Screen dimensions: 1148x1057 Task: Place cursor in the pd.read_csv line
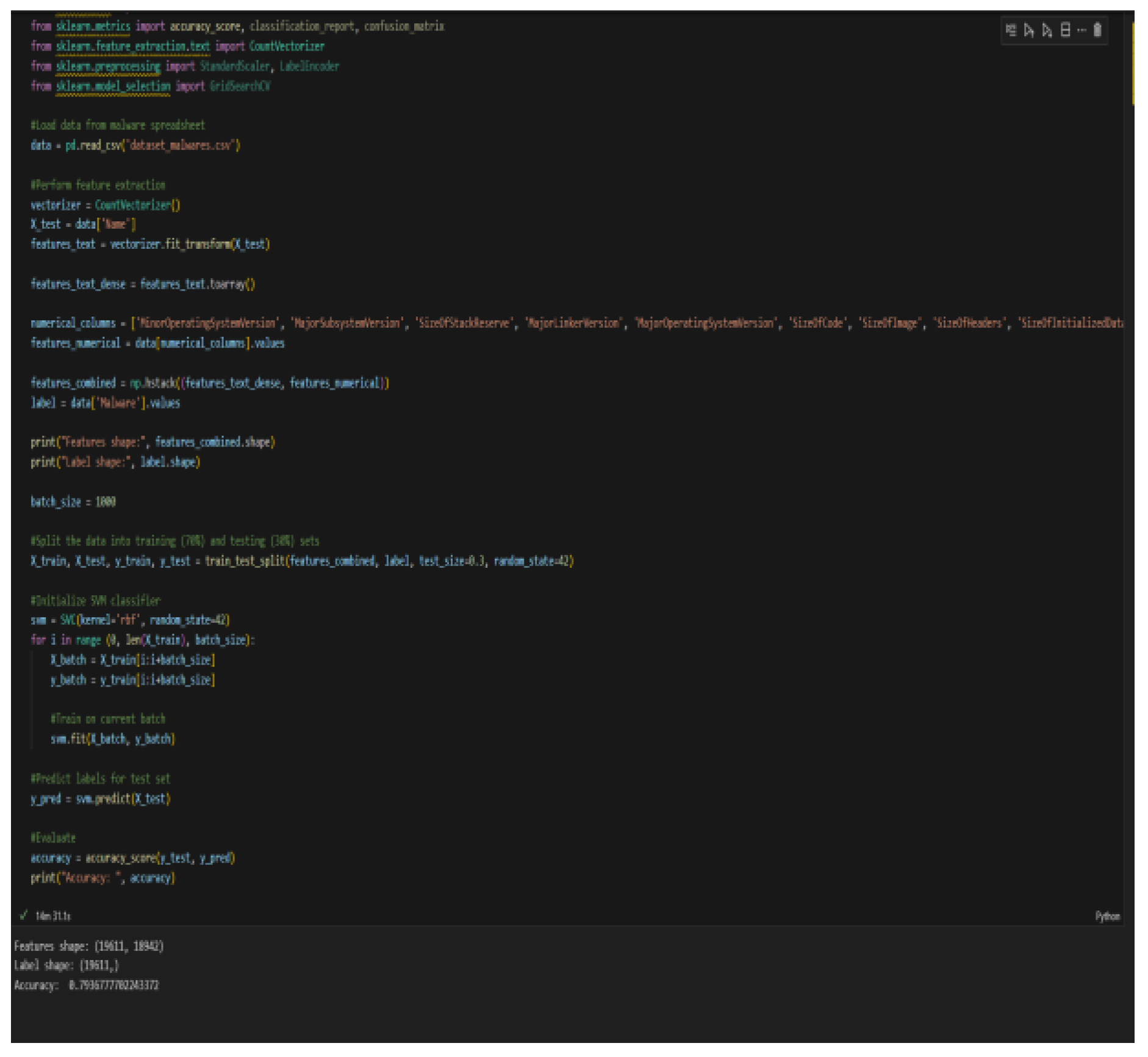coord(135,145)
